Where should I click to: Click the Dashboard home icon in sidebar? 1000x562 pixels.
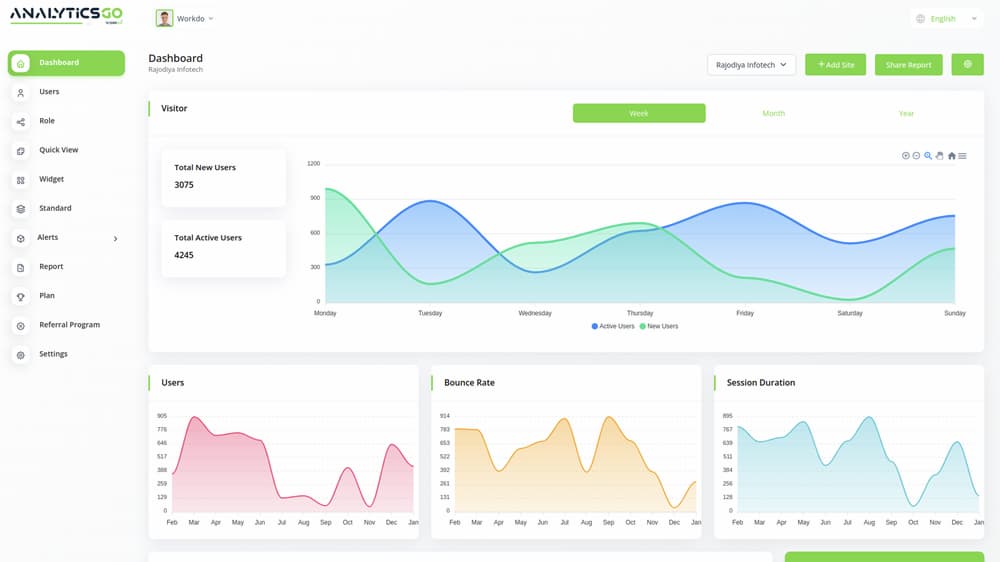[x=20, y=63]
